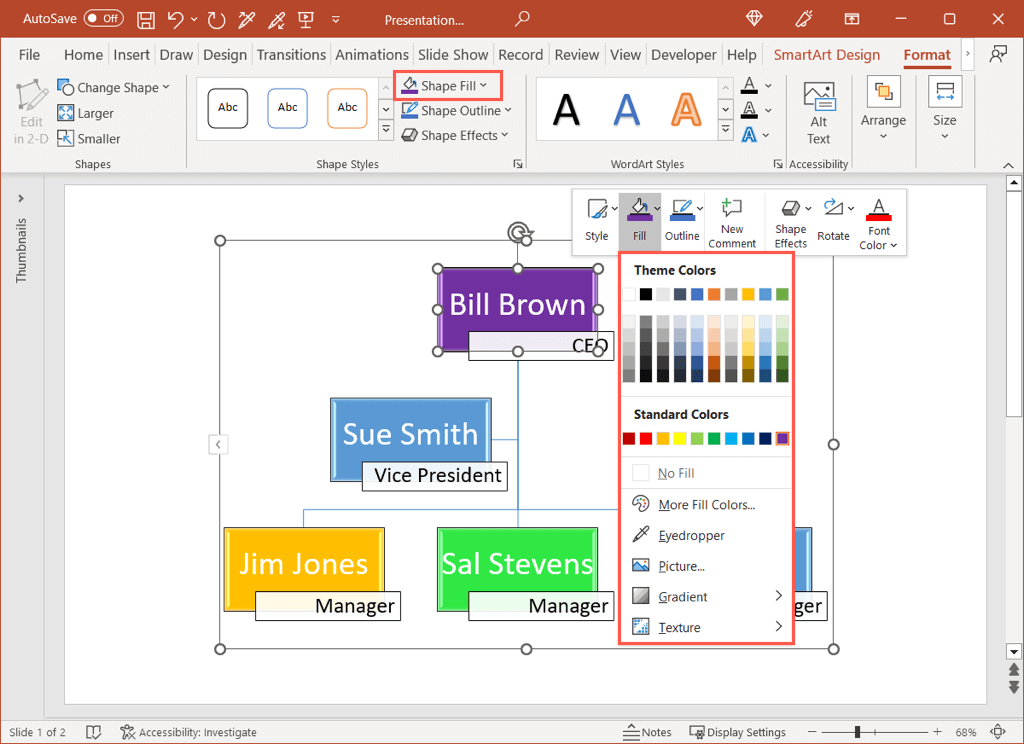
Task: Click the Save icon in title bar
Action: coord(146,19)
